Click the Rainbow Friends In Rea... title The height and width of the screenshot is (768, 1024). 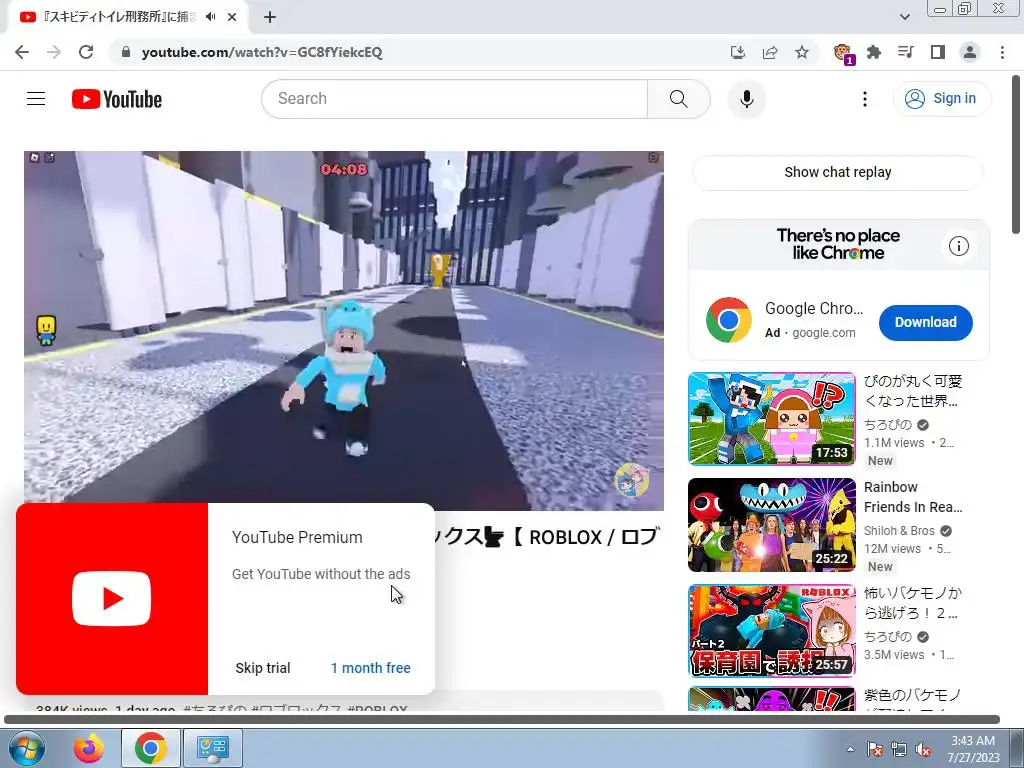pyautogui.click(x=912, y=497)
